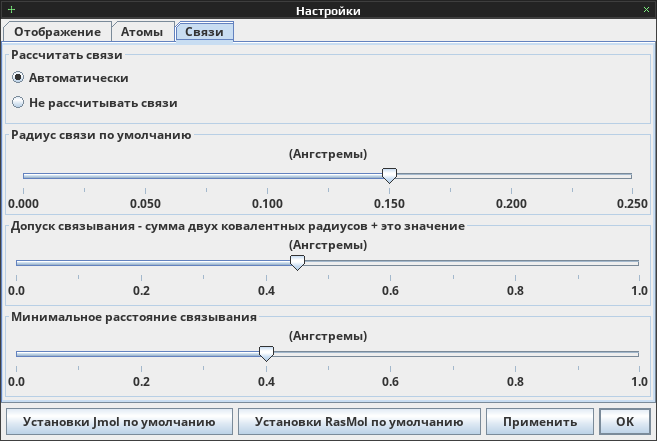Open the Отображение tab
The height and width of the screenshot is (441, 657).
click(57, 32)
